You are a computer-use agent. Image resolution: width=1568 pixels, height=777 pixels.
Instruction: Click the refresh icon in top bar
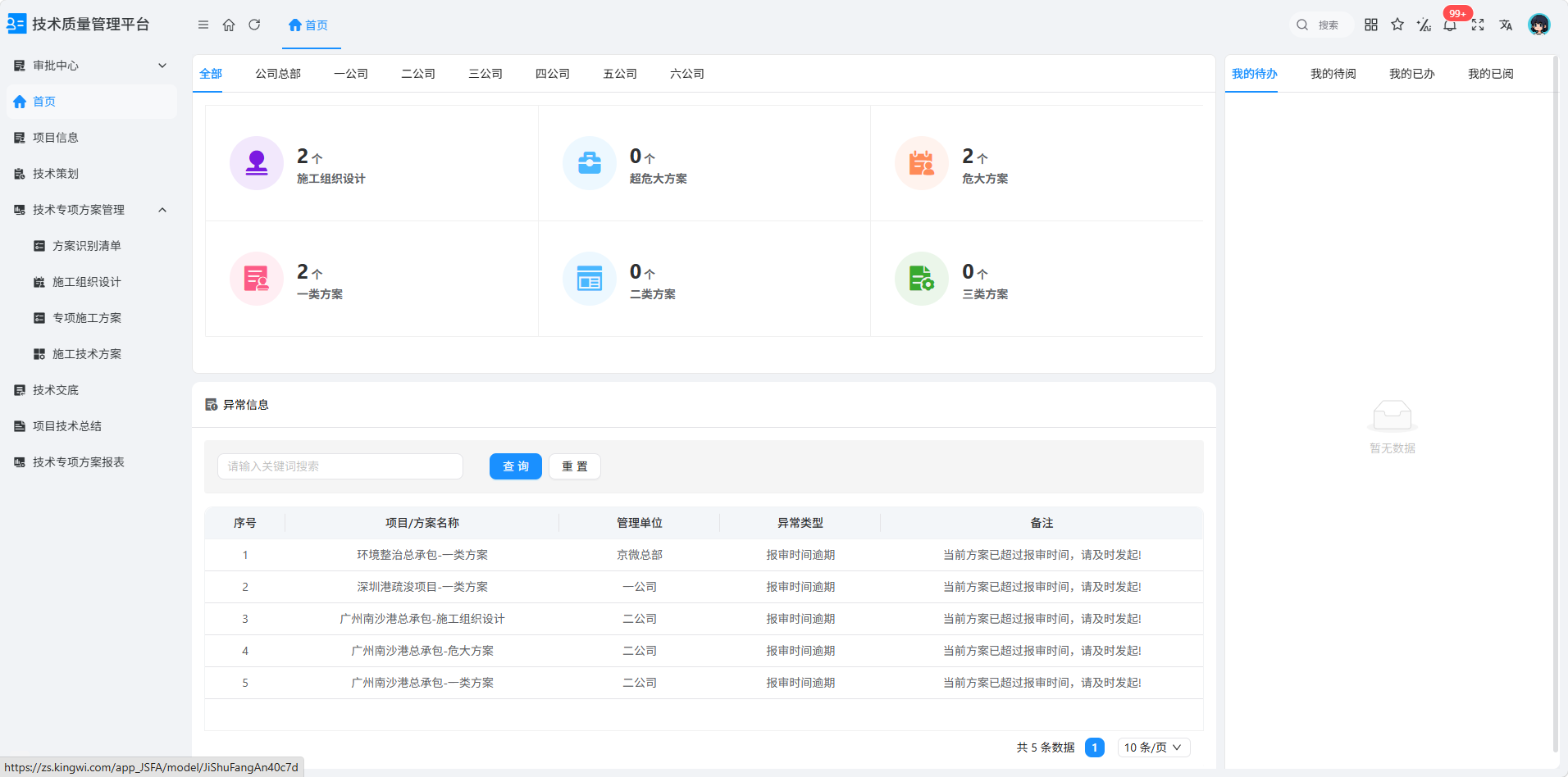[254, 25]
